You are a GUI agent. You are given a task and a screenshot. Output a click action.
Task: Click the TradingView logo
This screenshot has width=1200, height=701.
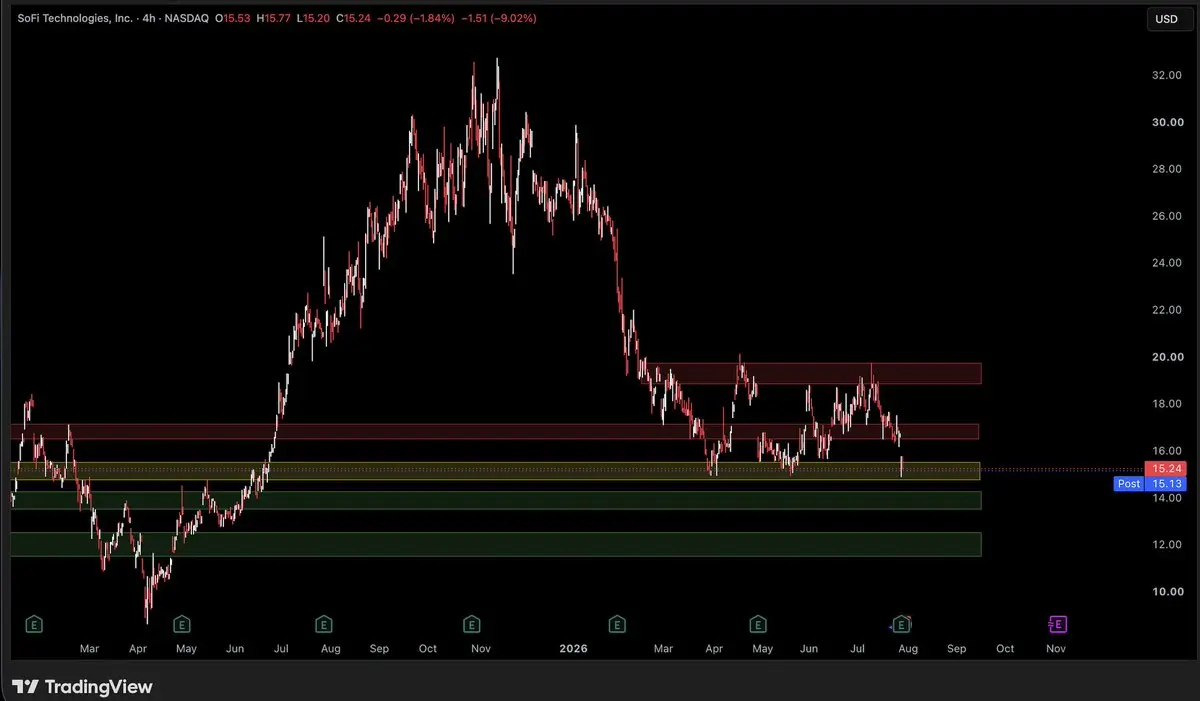[83, 687]
